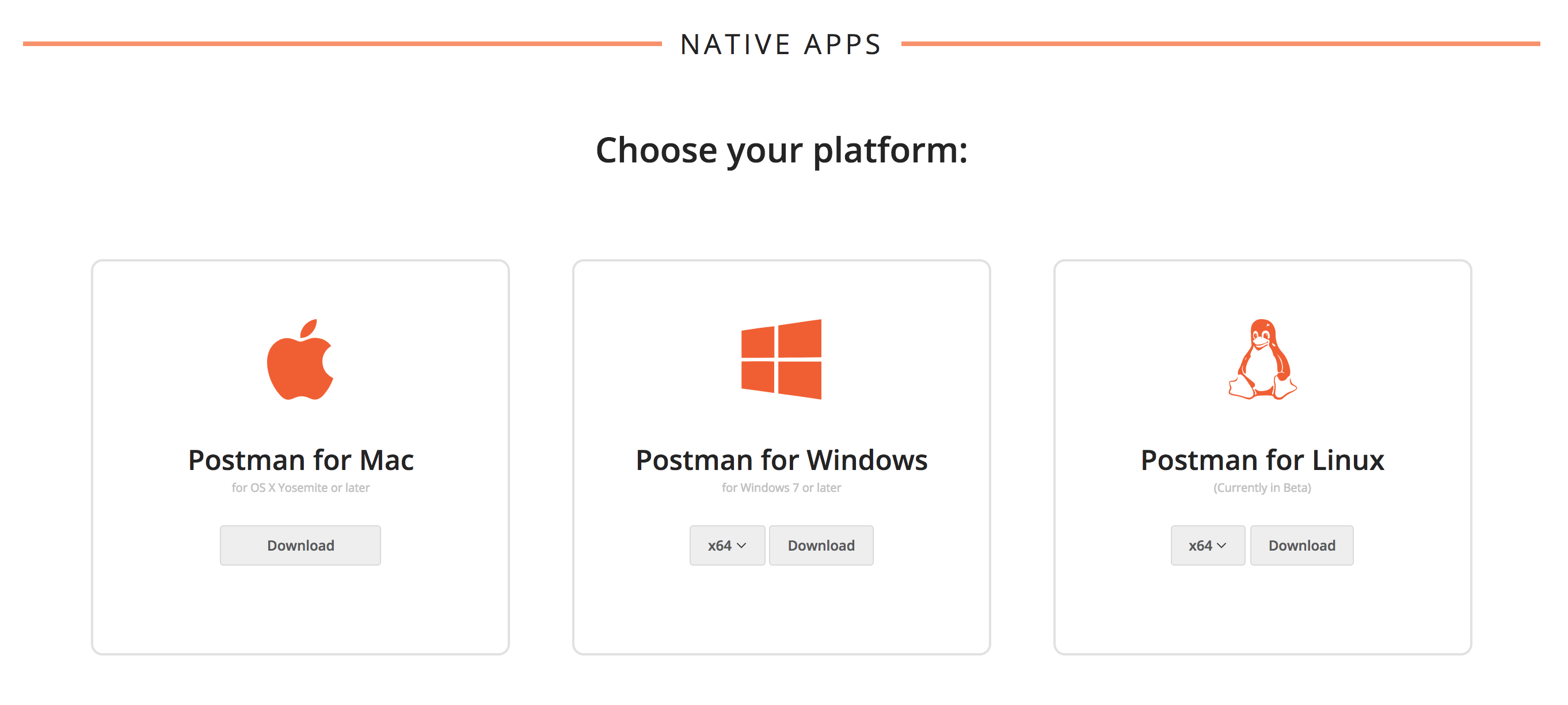Download Postman for Linux
The height and width of the screenshot is (705, 1568).
click(x=1301, y=545)
